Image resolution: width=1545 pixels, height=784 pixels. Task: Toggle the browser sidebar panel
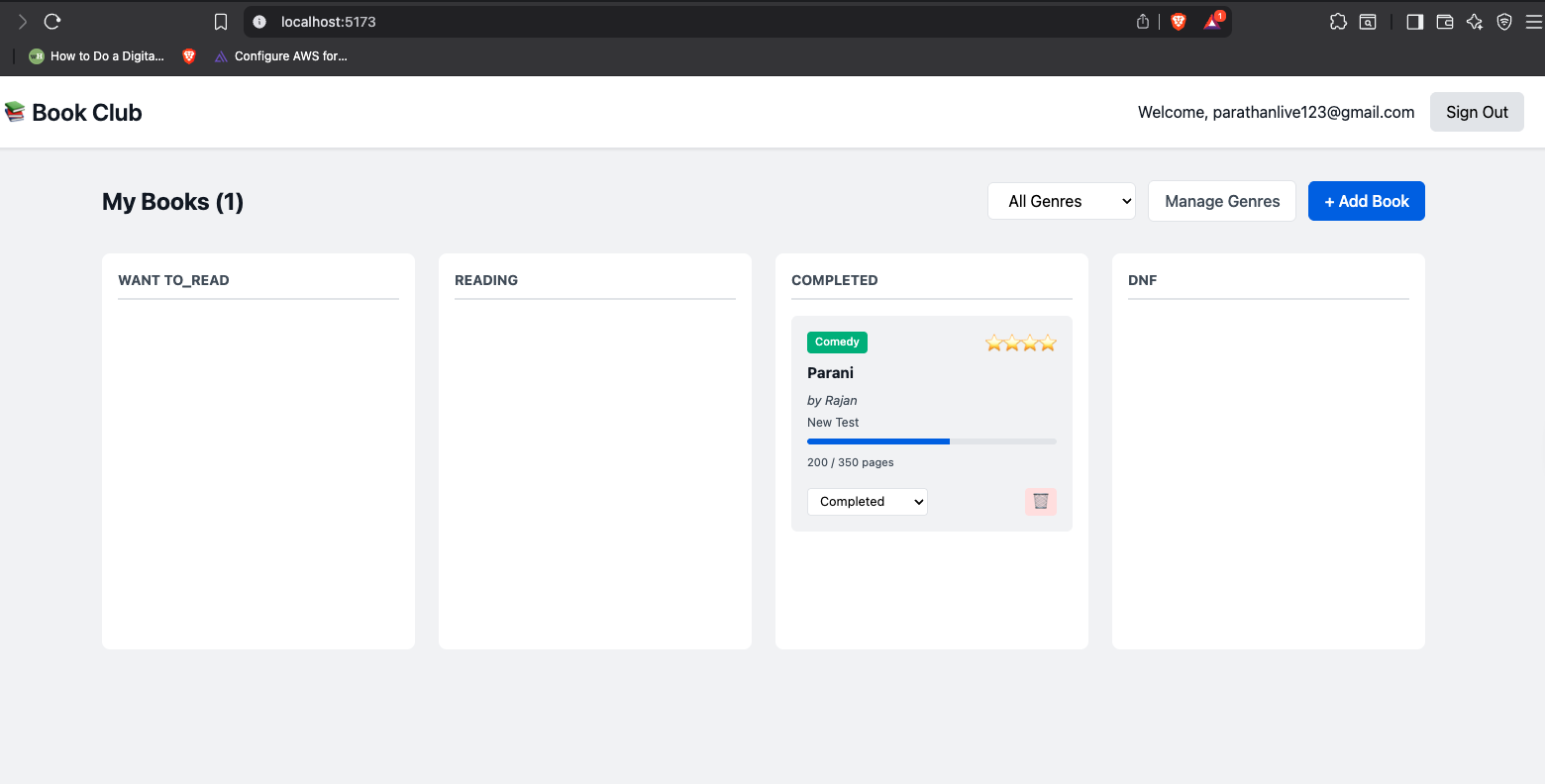1414,22
